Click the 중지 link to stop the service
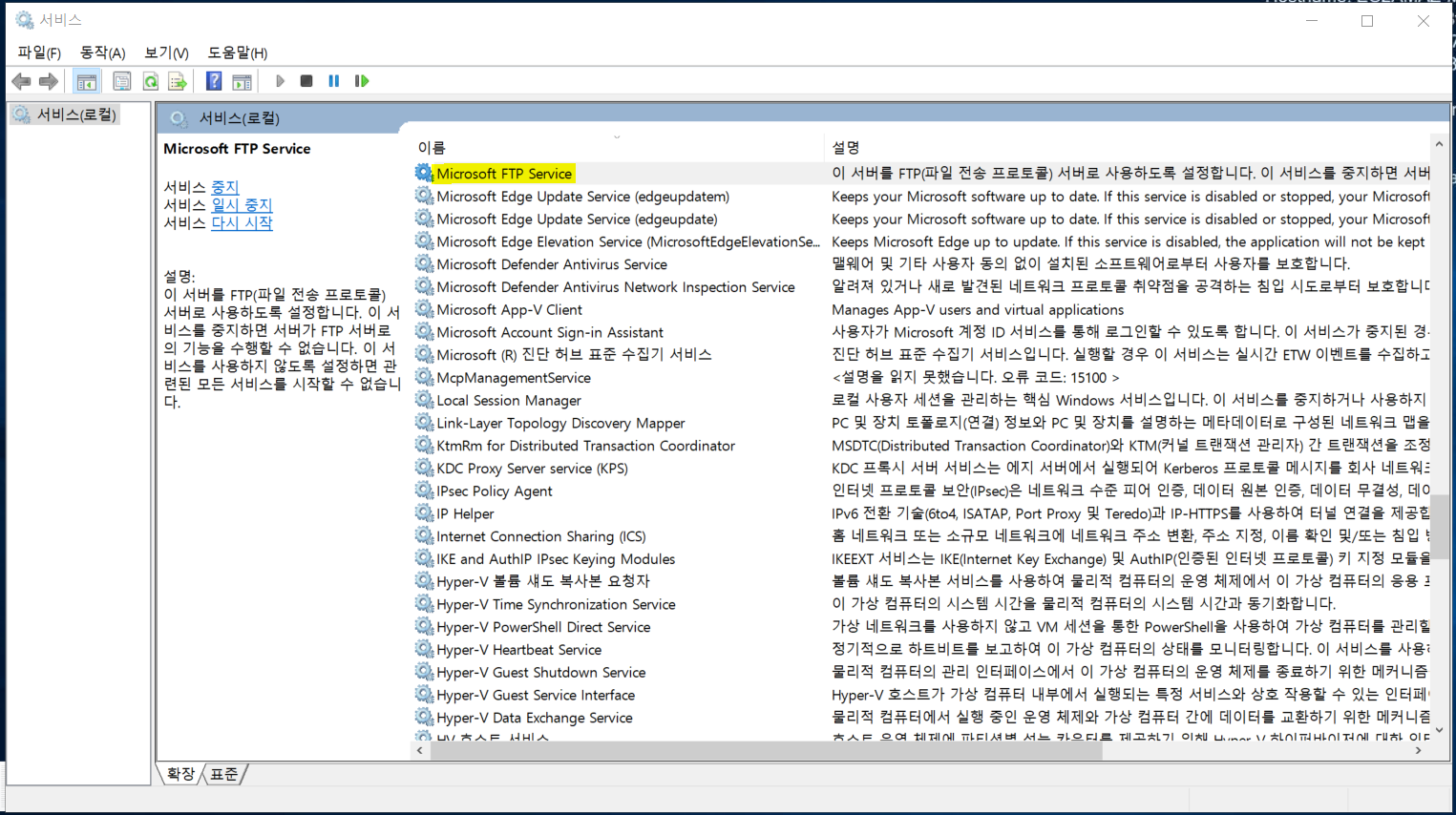The image size is (1456, 815). click(225, 187)
